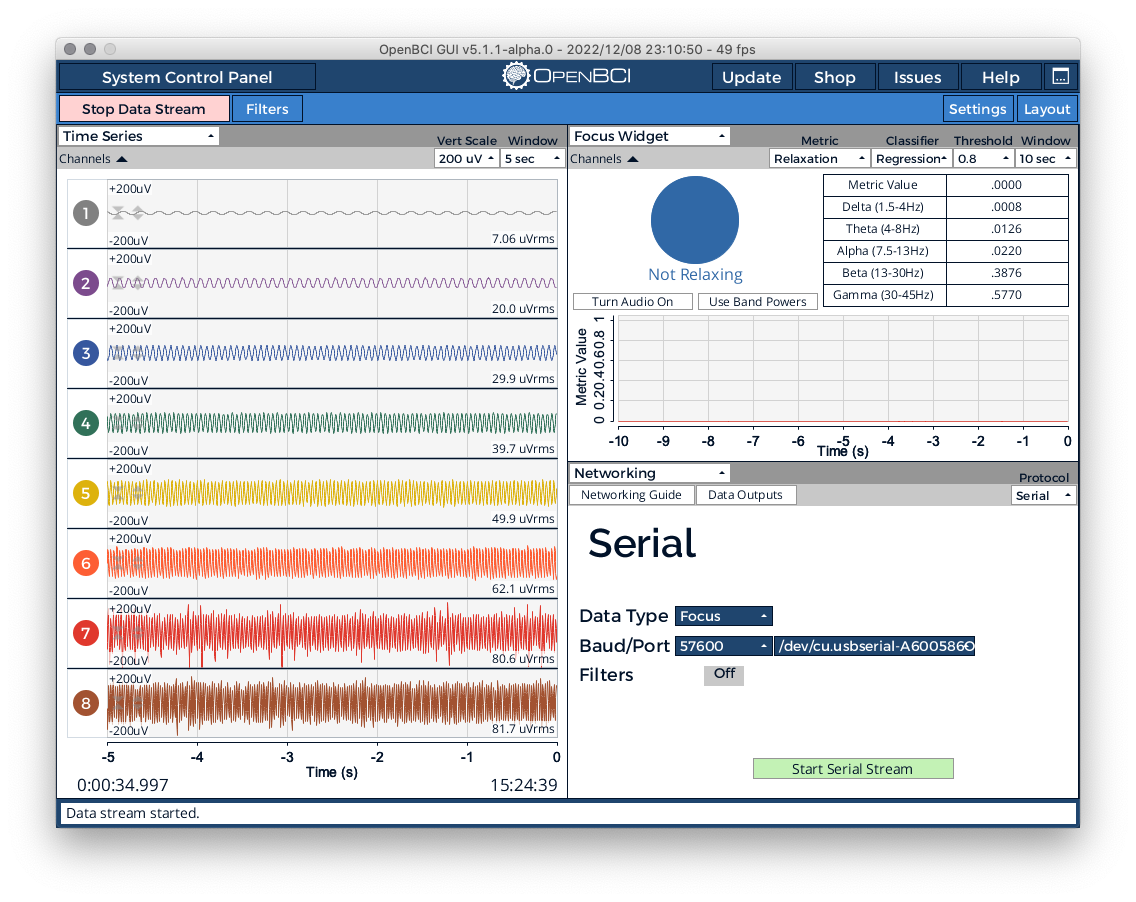This screenshot has height=902, width=1136.
Task: Click the Alpha (7.5-13Hz) table row label
Action: pos(884,251)
